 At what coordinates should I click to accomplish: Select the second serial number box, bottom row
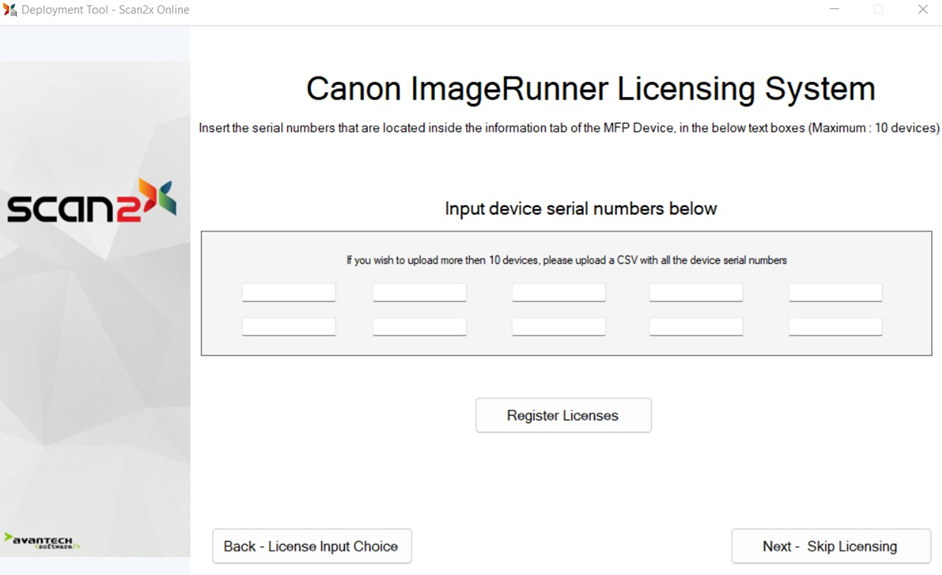coord(419,326)
